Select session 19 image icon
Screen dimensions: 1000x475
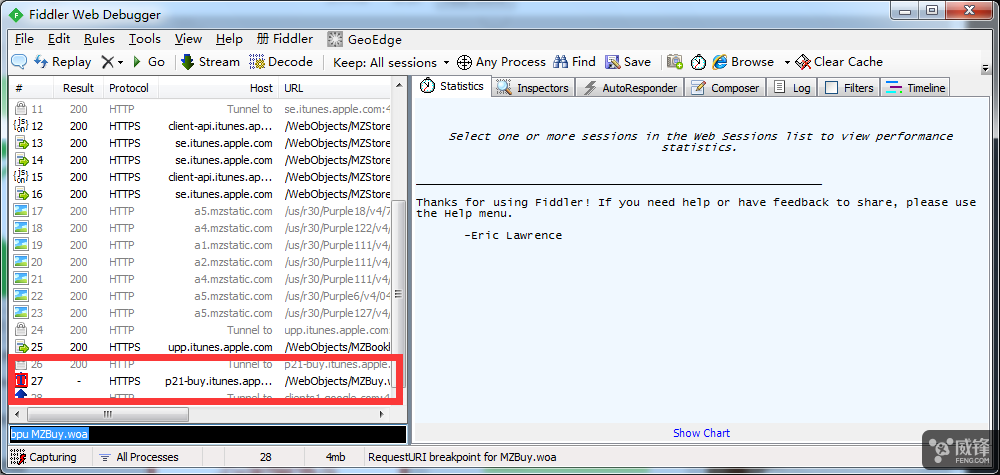(21, 245)
